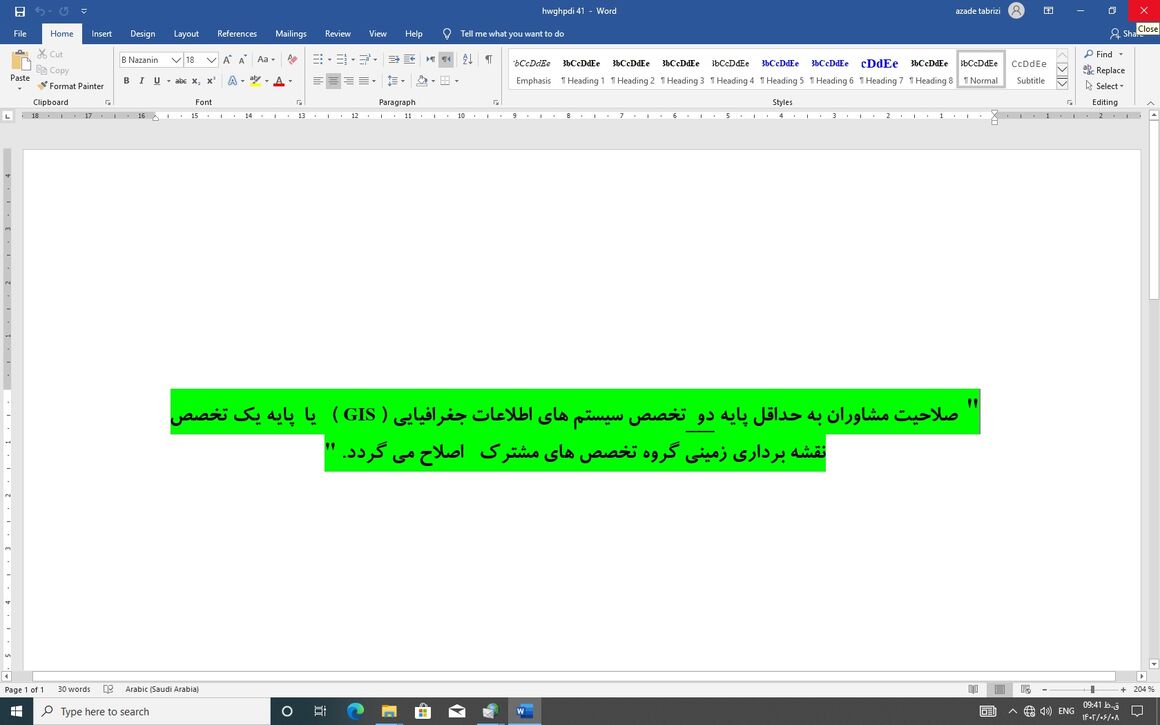Toggle Show/Hide paragraph marks
The image size is (1160, 725).
488,59
